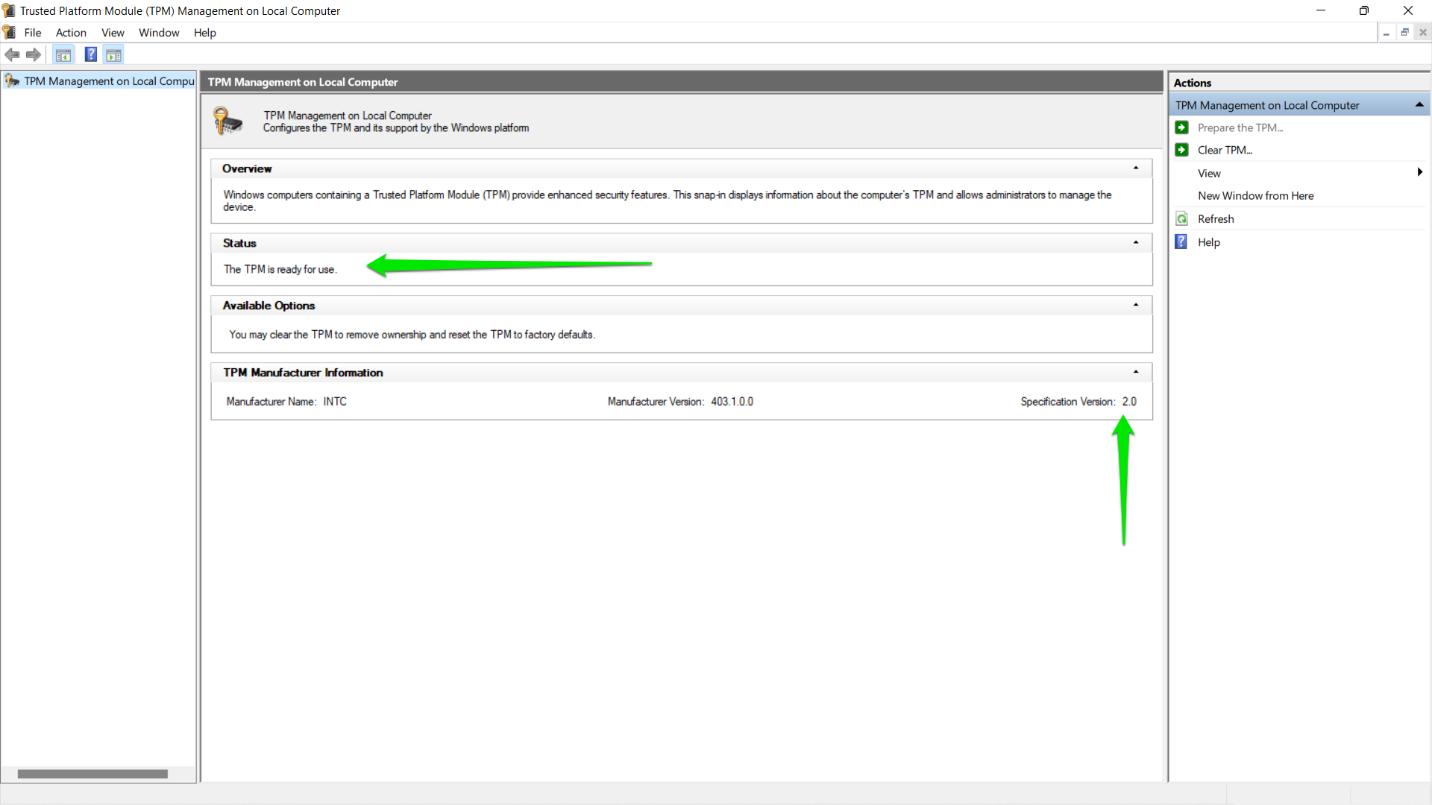
Task: Click the inner MDI close button
Action: pyautogui.click(x=1421, y=32)
